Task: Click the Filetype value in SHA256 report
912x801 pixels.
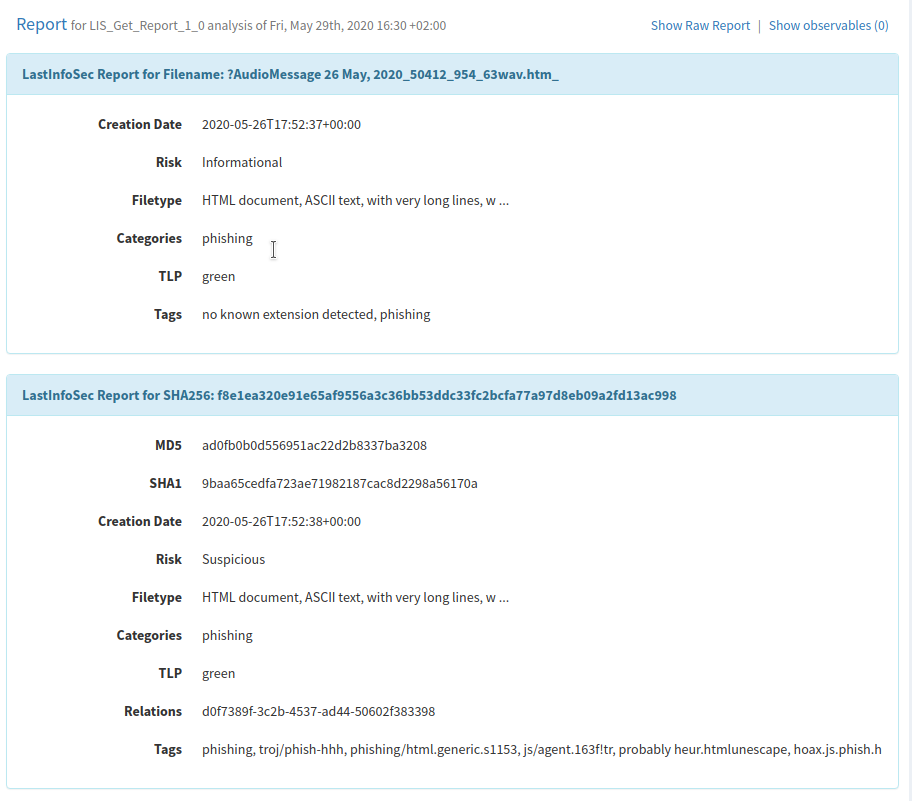Action: (x=355, y=597)
